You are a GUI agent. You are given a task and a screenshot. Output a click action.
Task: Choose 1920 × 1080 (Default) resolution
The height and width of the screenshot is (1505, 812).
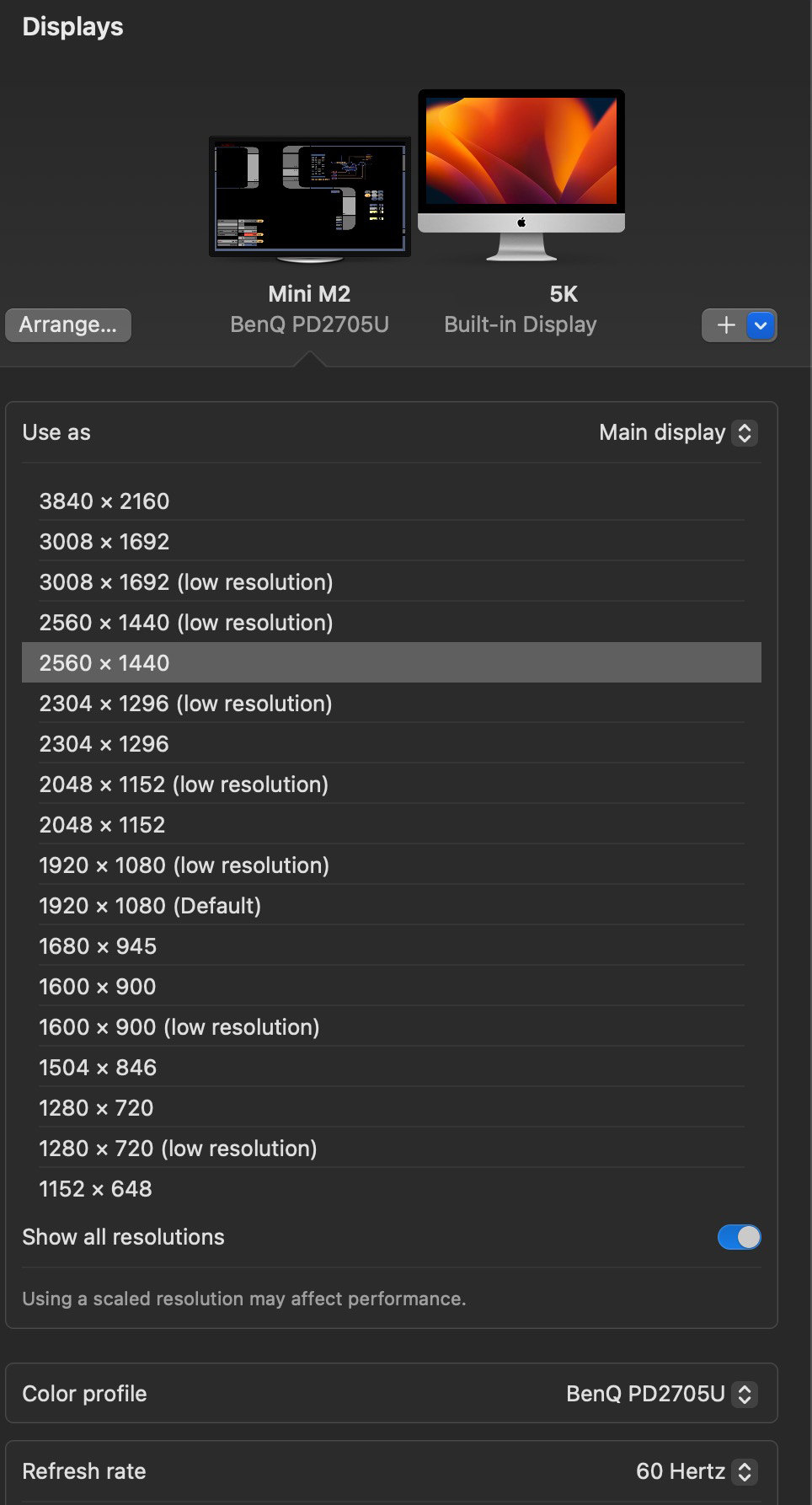[392, 906]
